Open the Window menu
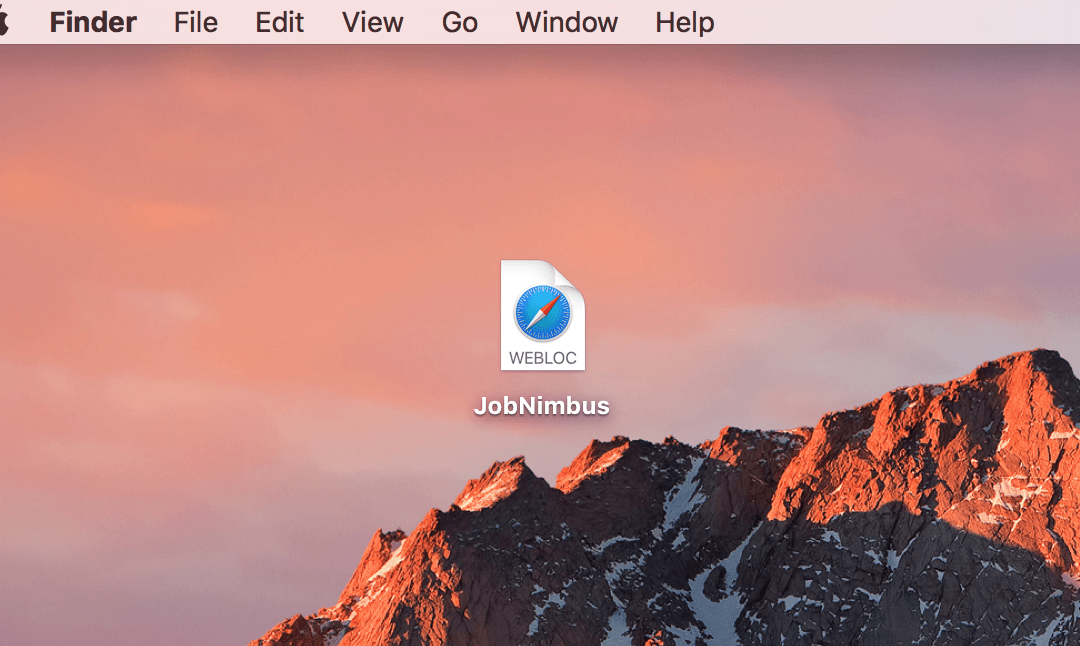The width and height of the screenshot is (1080, 646). pyautogui.click(x=567, y=23)
